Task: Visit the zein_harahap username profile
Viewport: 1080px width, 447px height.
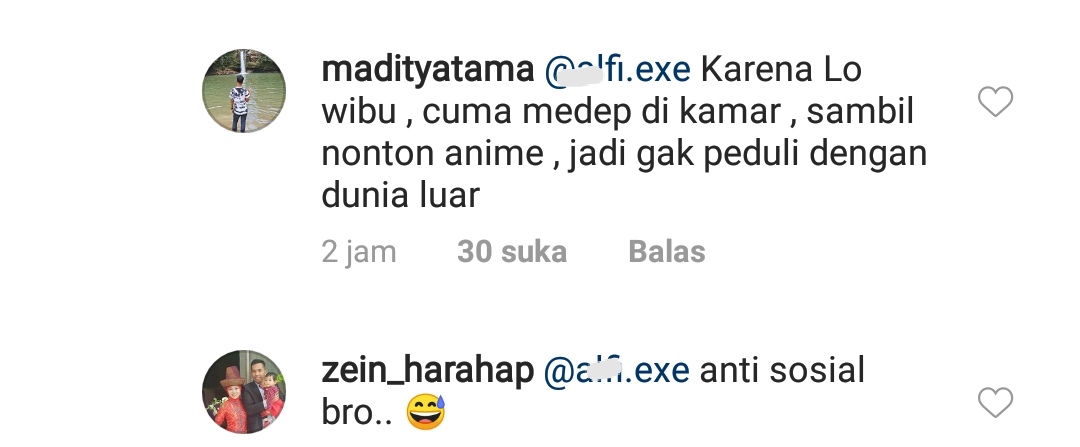Action: [428, 371]
